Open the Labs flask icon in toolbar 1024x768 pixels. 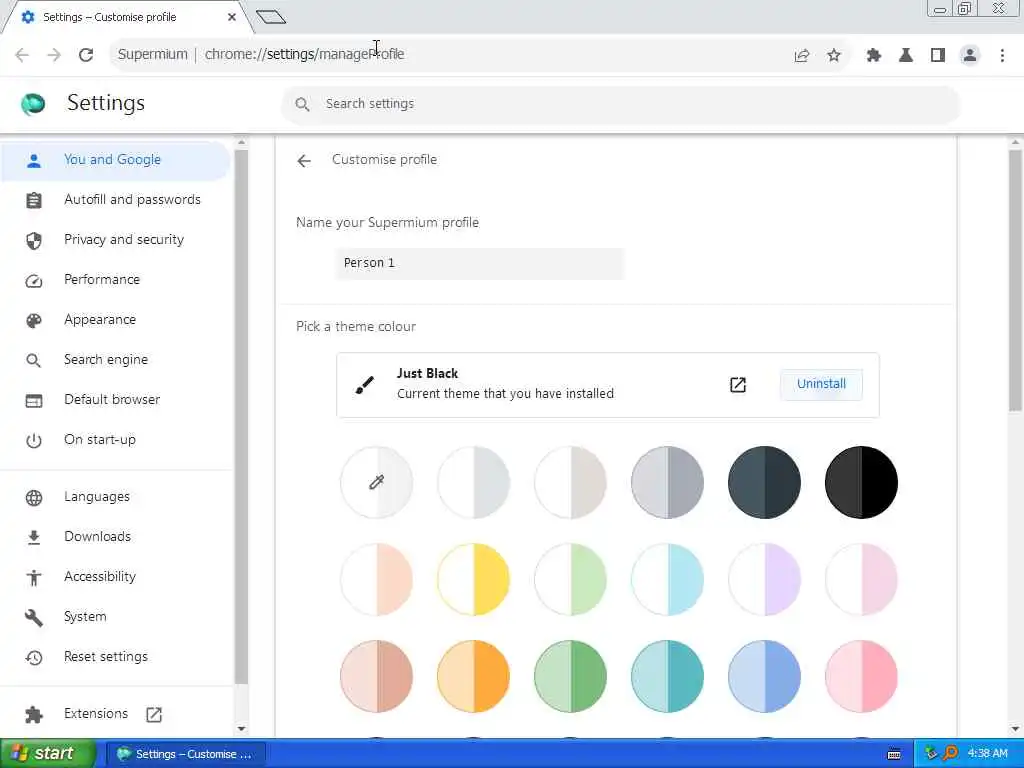[x=906, y=56]
